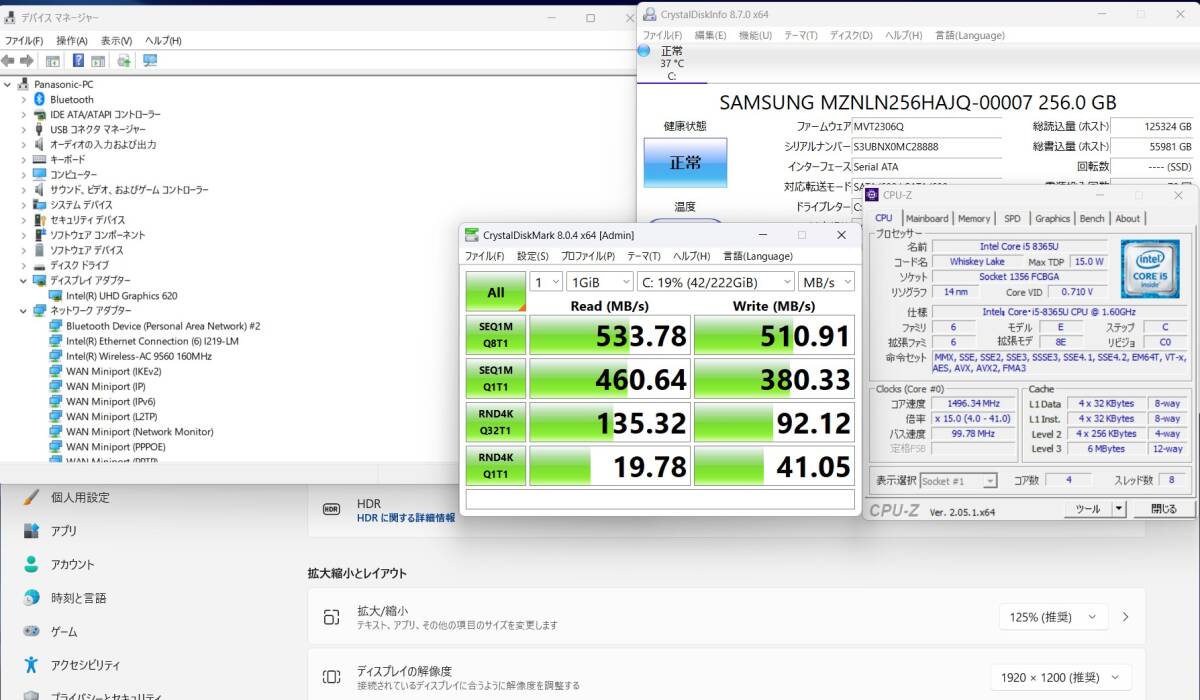
Task: Click the ツール dropdown arrow in CPU-Z
Action: (x=1119, y=509)
